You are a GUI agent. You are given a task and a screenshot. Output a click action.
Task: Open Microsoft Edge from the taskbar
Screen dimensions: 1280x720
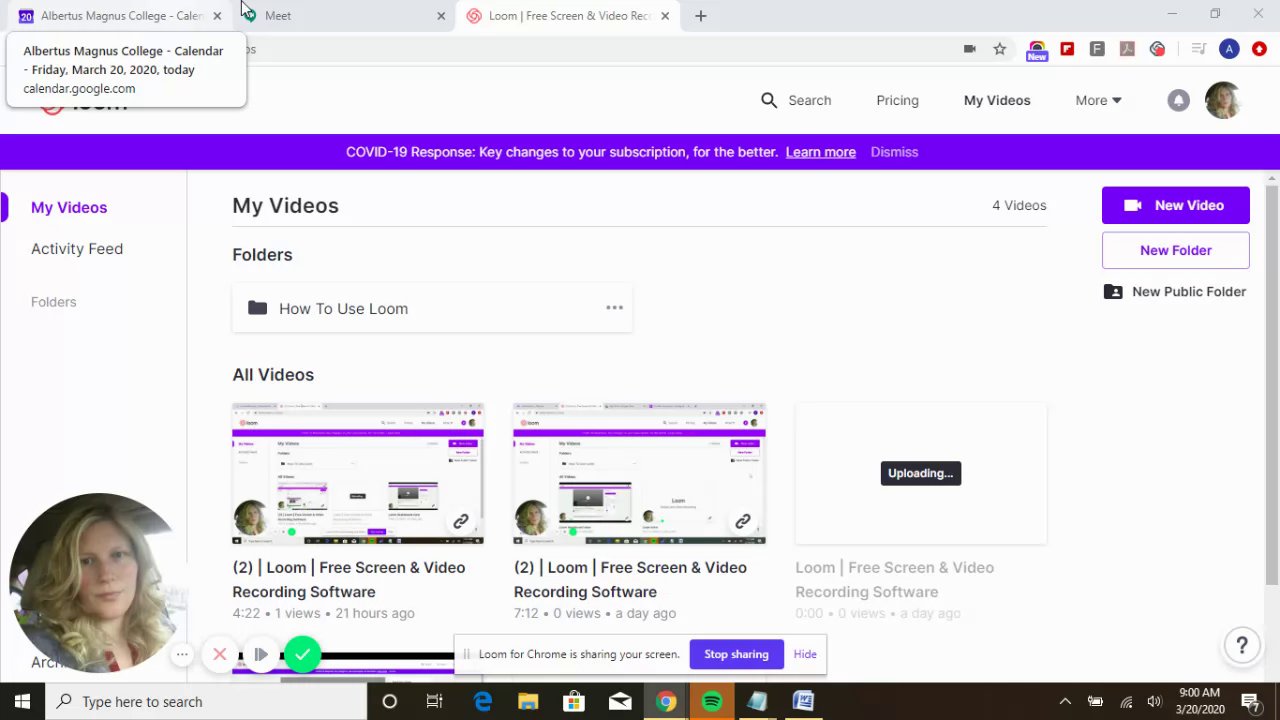pos(482,701)
